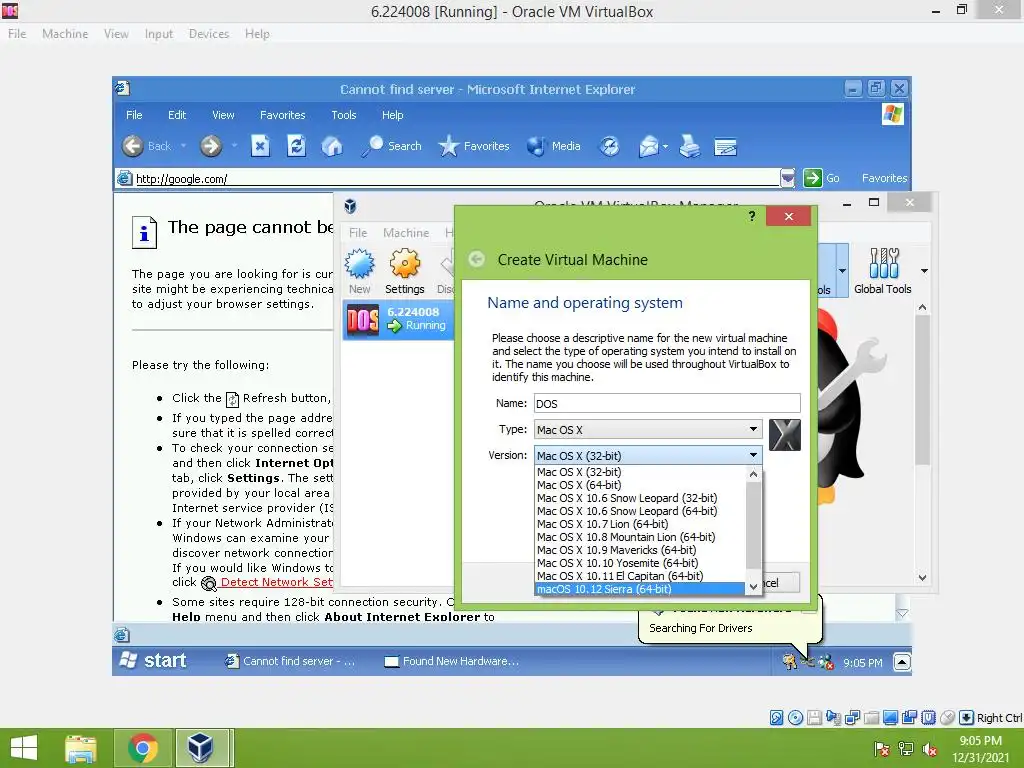This screenshot has width=1024, height=768.
Task: Open the Favorites menu in Internet Explorer
Action: pyautogui.click(x=283, y=115)
